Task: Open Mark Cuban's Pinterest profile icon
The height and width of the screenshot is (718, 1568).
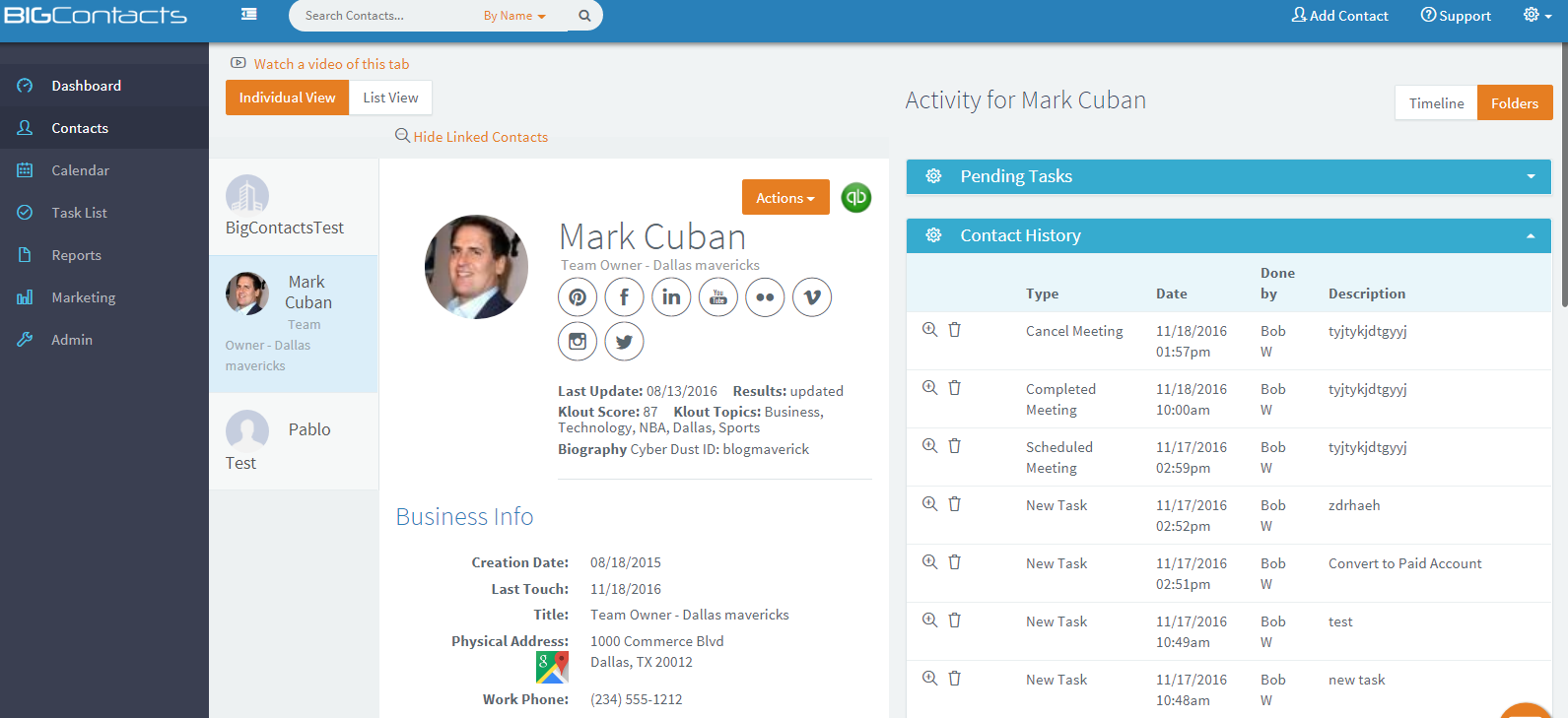Action: coord(578,297)
